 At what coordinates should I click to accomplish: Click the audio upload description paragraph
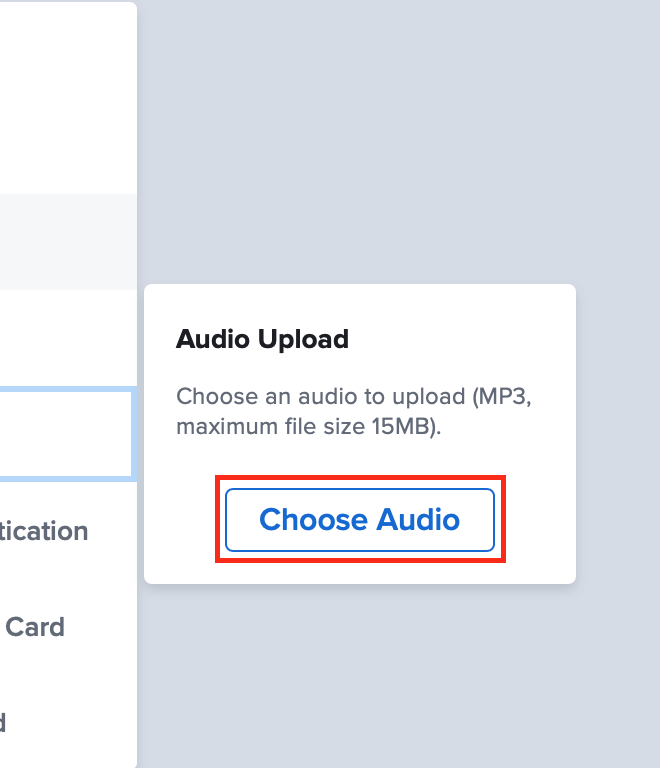[x=354, y=411]
